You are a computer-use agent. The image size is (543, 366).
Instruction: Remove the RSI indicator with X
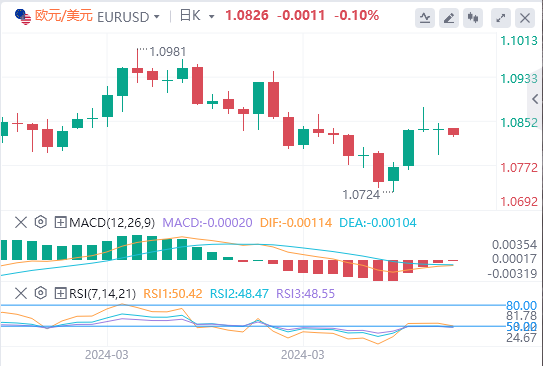tap(21, 294)
